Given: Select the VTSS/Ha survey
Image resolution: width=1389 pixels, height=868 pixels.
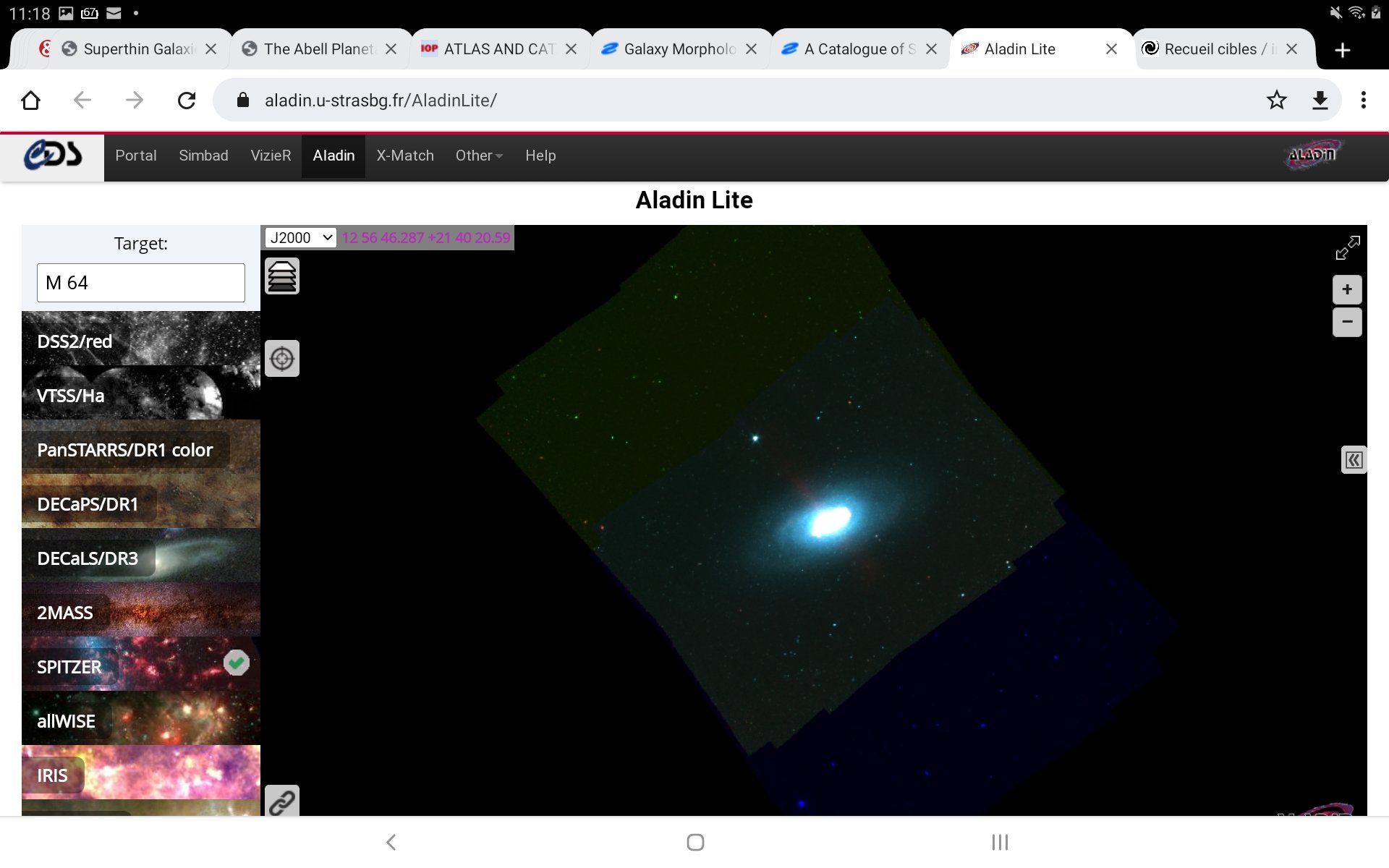Looking at the screenshot, I should (141, 393).
